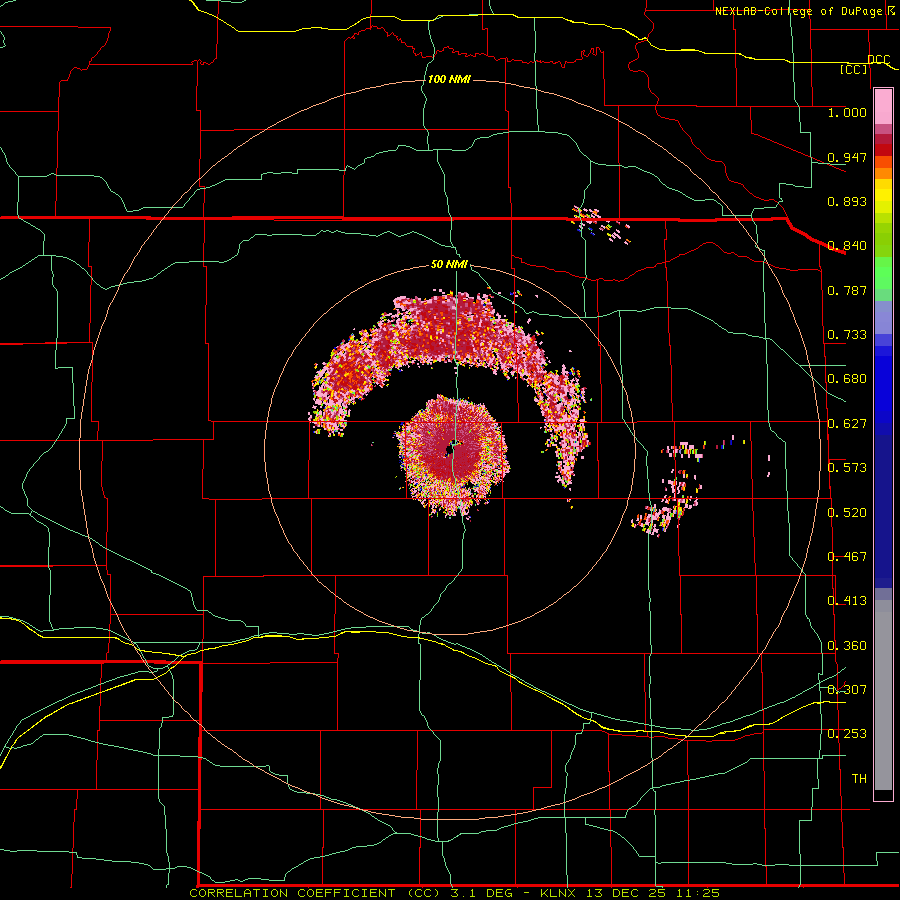Click the 0.253 color scale value
This screenshot has height=900, width=900.
[847, 734]
